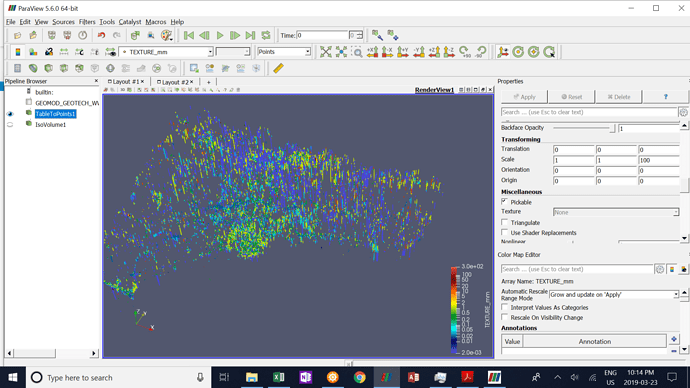Open the Edit Color Map icon
The width and height of the screenshot is (690, 388).
coord(33,52)
